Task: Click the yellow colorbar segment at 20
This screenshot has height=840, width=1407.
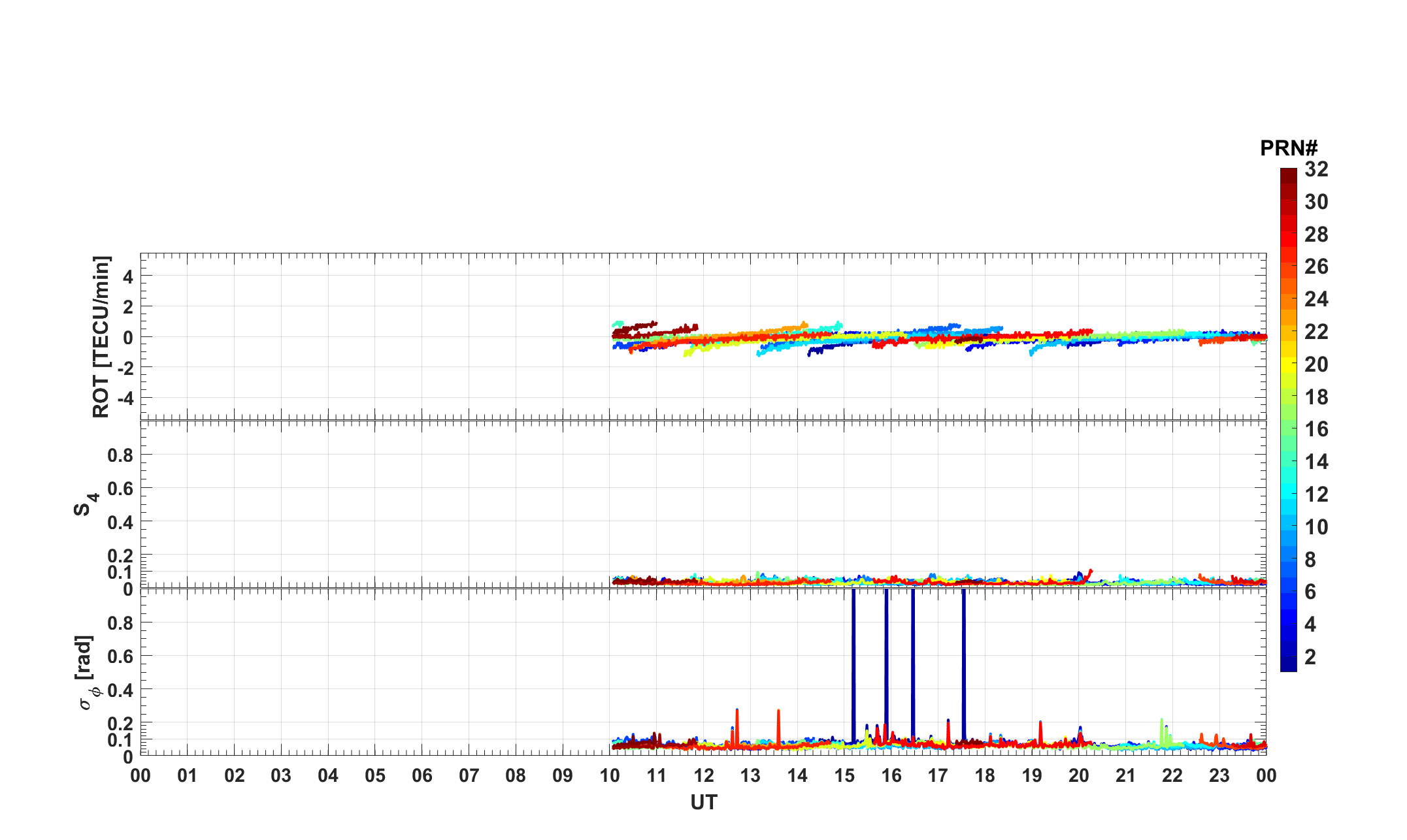Action: pyautogui.click(x=1288, y=364)
